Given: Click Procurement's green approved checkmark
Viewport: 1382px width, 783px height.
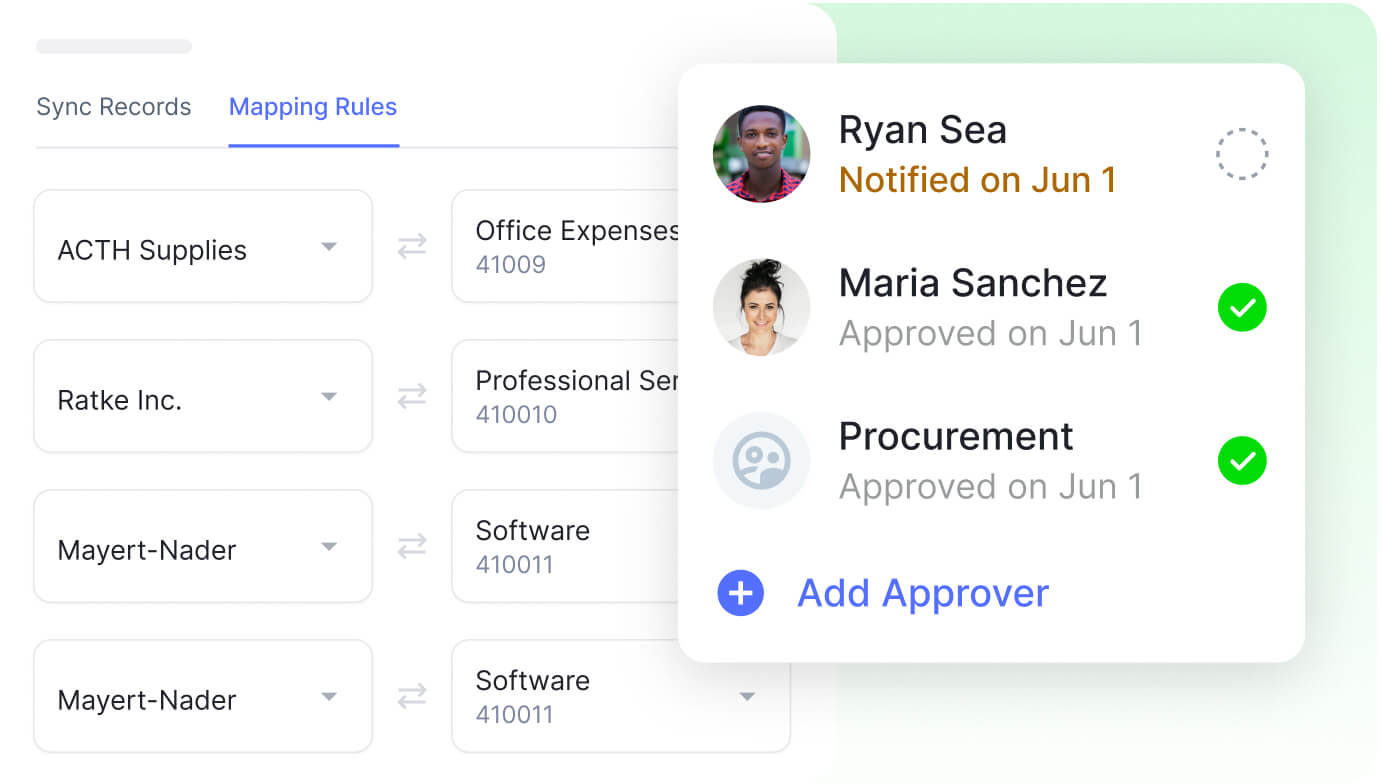Looking at the screenshot, I should [x=1241, y=461].
